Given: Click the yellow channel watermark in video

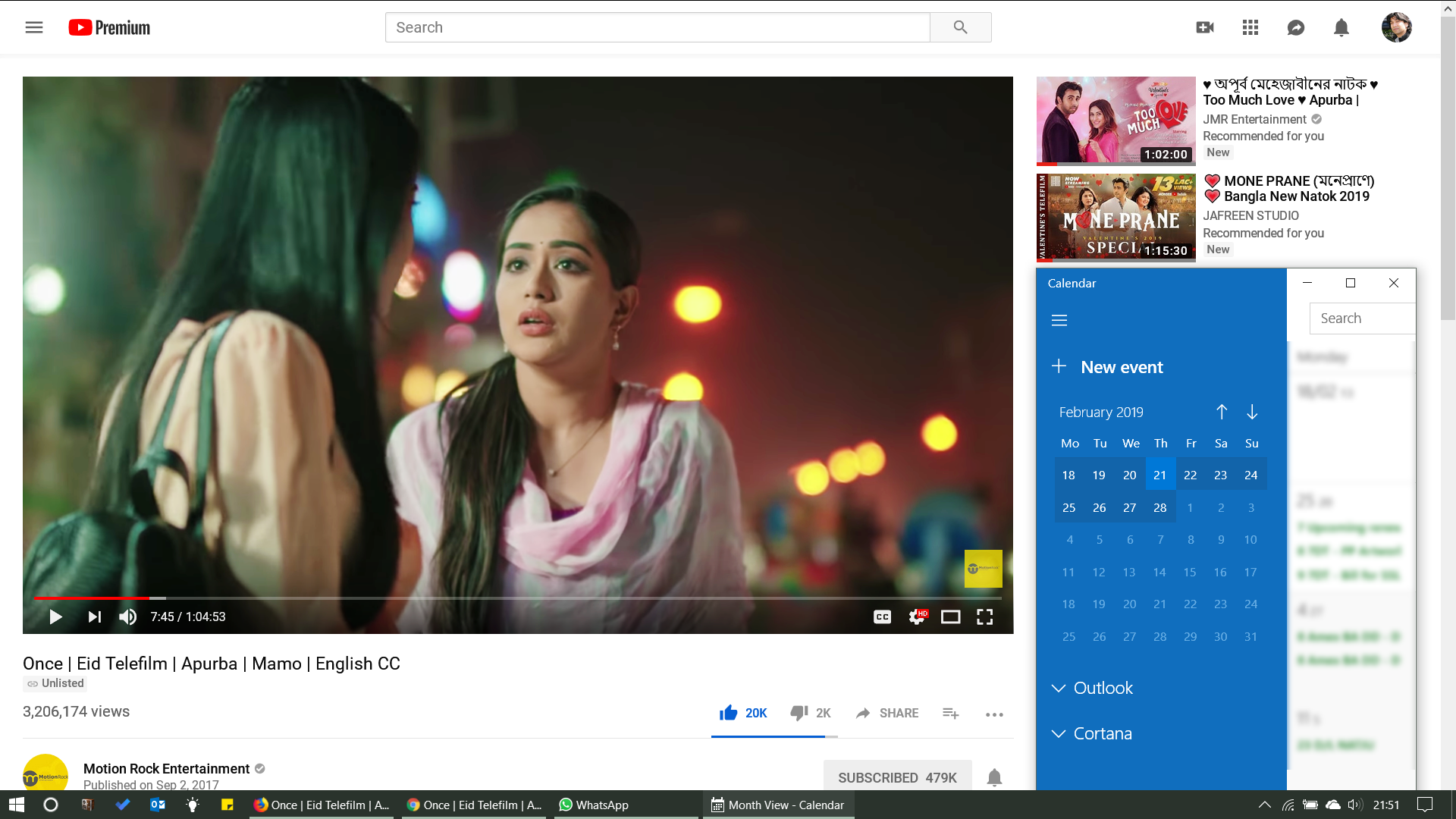Looking at the screenshot, I should pyautogui.click(x=983, y=569).
